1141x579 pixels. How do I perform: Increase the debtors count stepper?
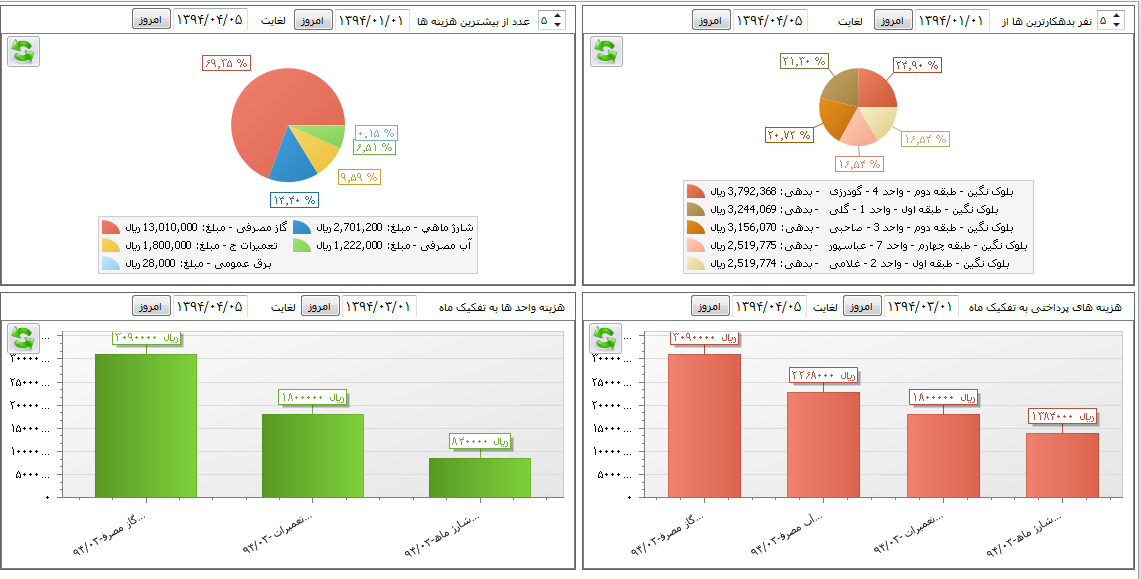[1118, 16]
